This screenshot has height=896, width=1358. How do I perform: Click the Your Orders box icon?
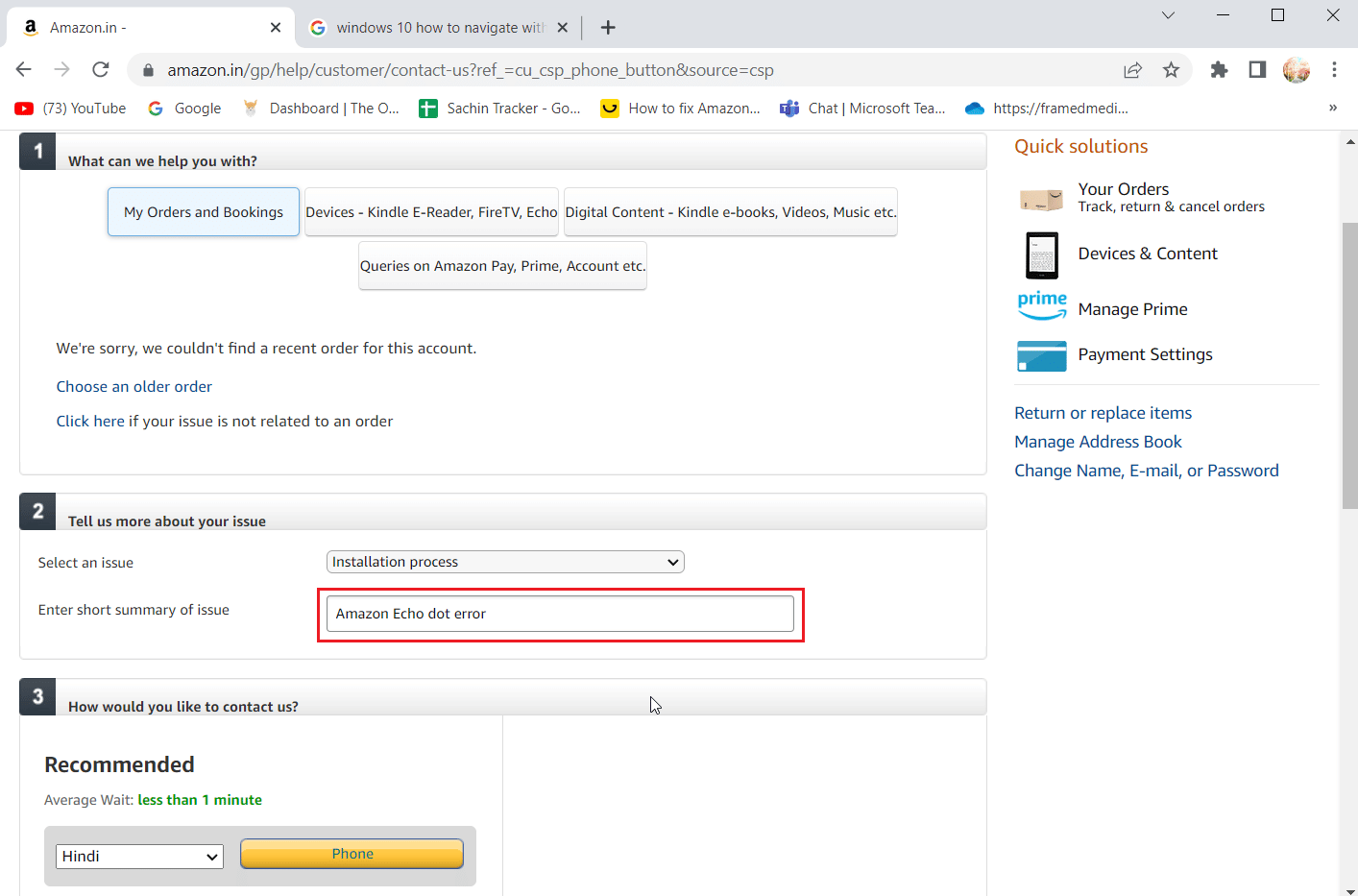[1041, 199]
